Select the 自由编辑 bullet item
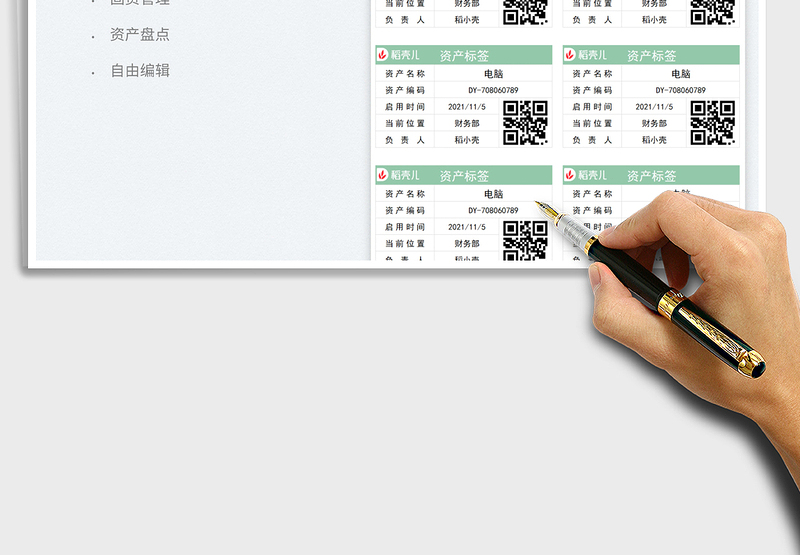The width and height of the screenshot is (800, 555). point(140,71)
